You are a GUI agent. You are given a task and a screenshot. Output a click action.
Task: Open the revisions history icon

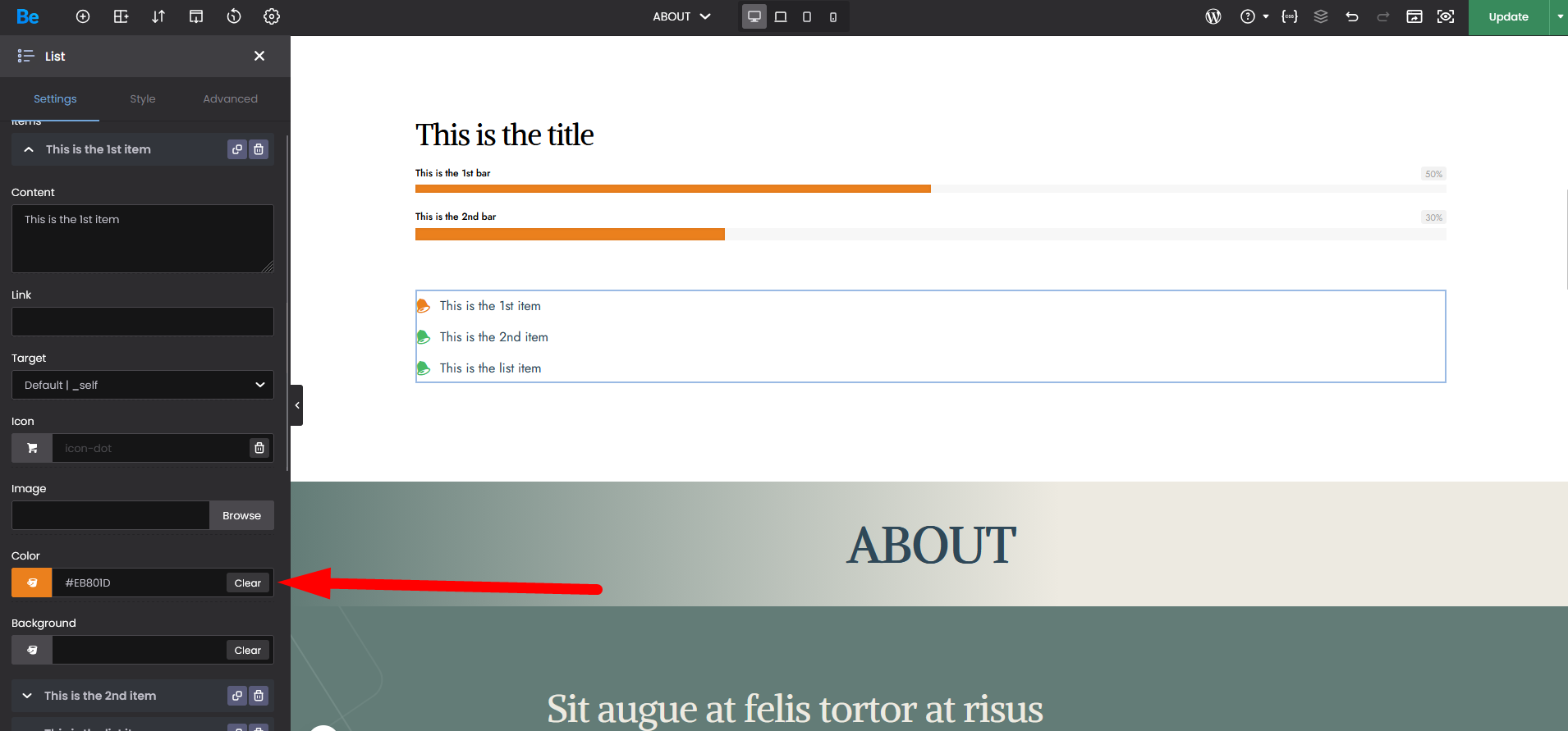click(234, 16)
